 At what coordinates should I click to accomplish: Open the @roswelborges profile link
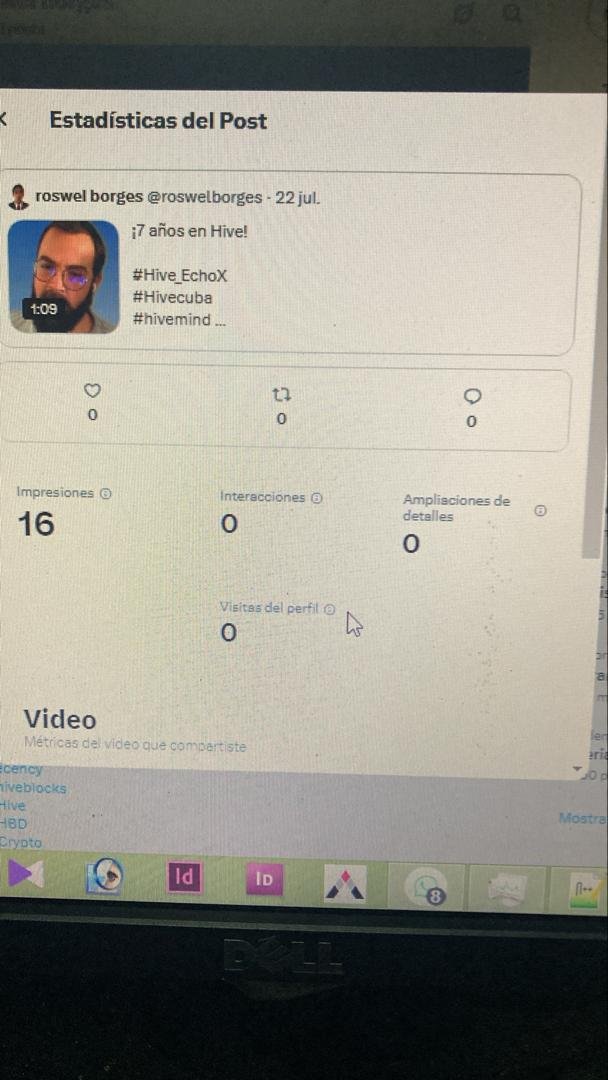click(205, 198)
